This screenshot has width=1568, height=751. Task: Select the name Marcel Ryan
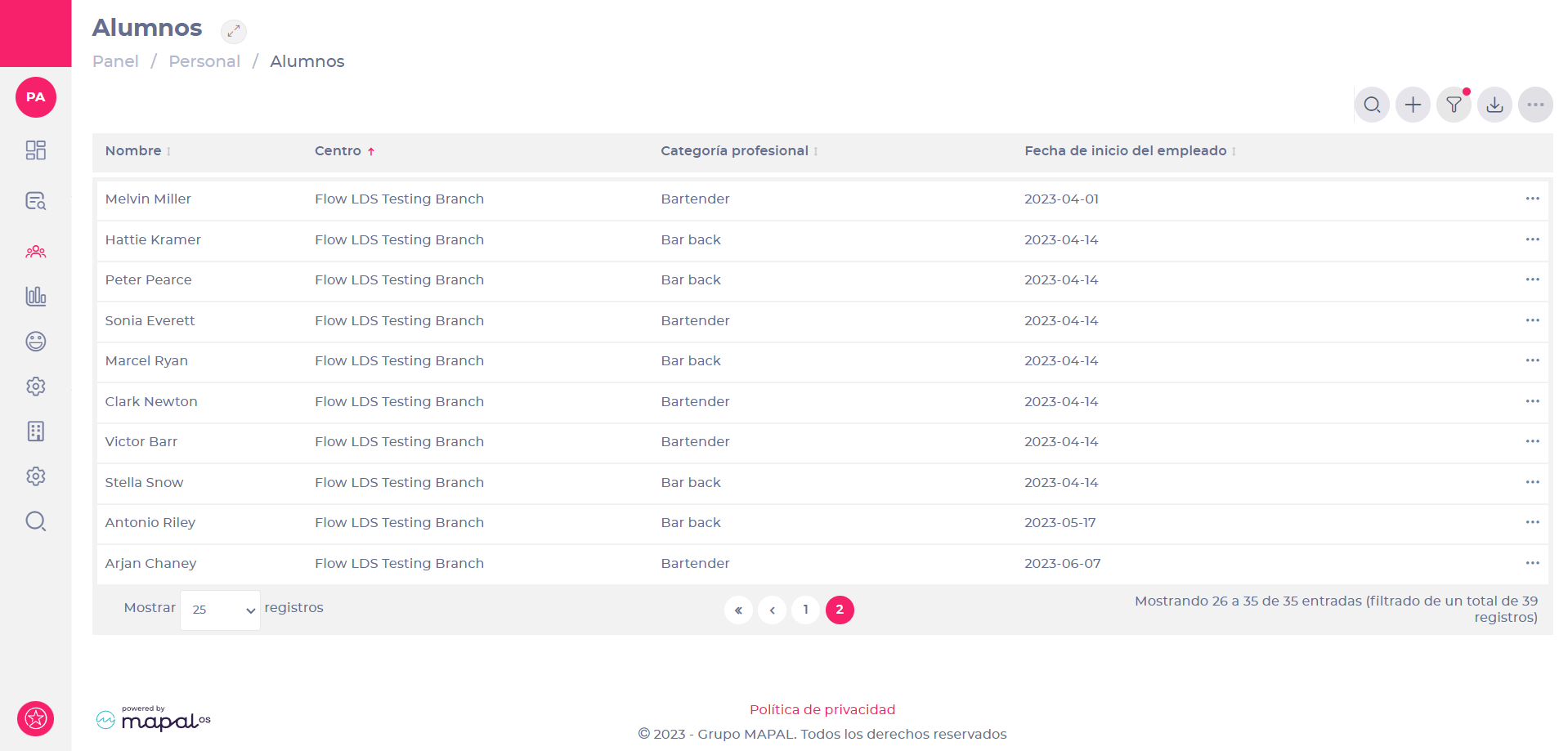(146, 360)
